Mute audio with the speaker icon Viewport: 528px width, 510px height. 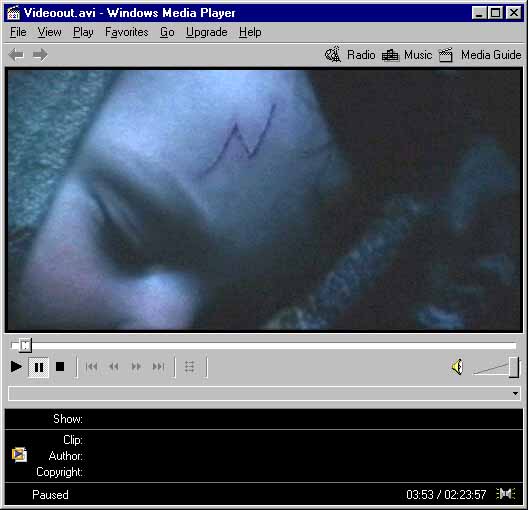tap(457, 367)
